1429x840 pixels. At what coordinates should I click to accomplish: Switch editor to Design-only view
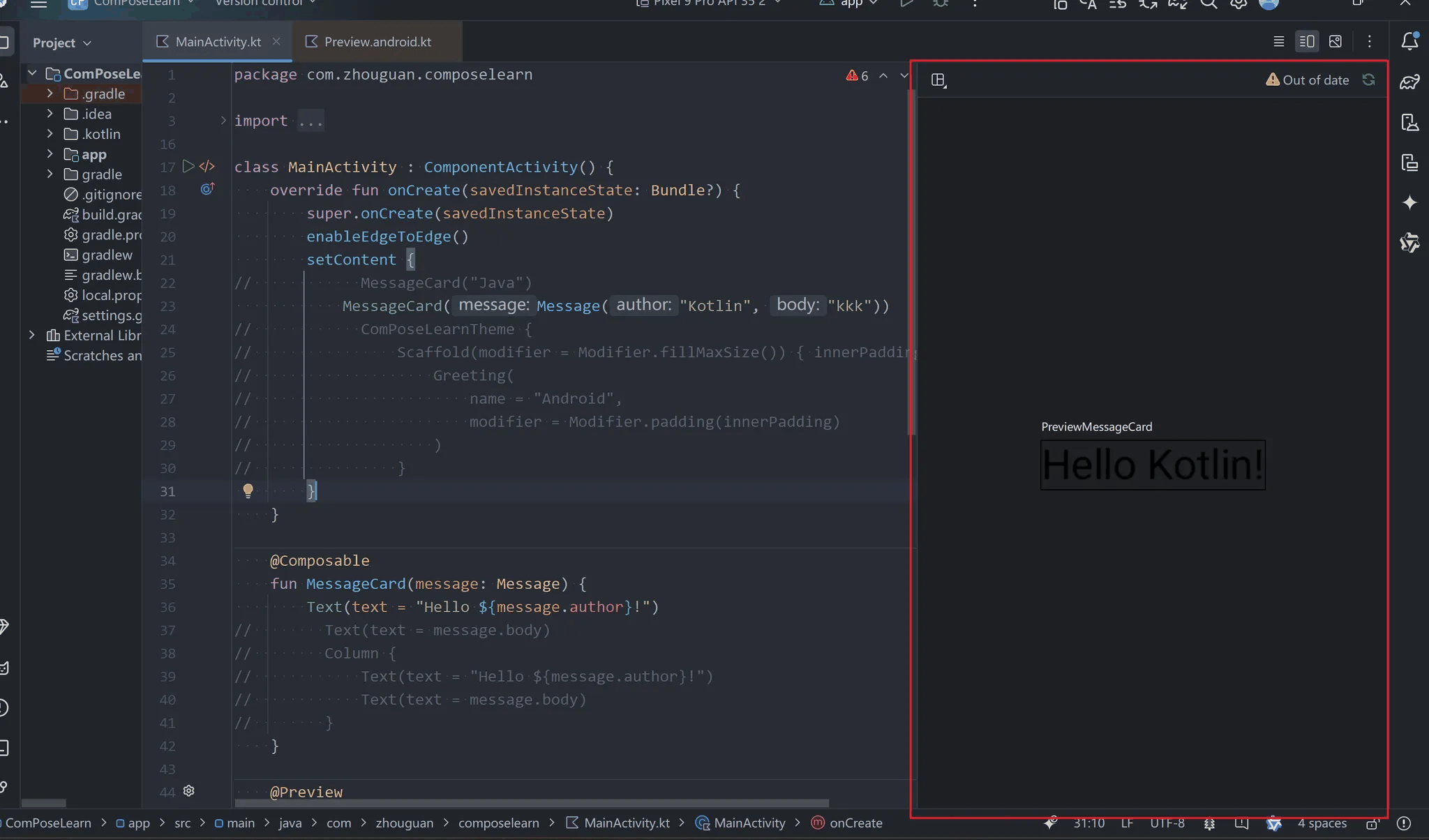[x=1335, y=42]
